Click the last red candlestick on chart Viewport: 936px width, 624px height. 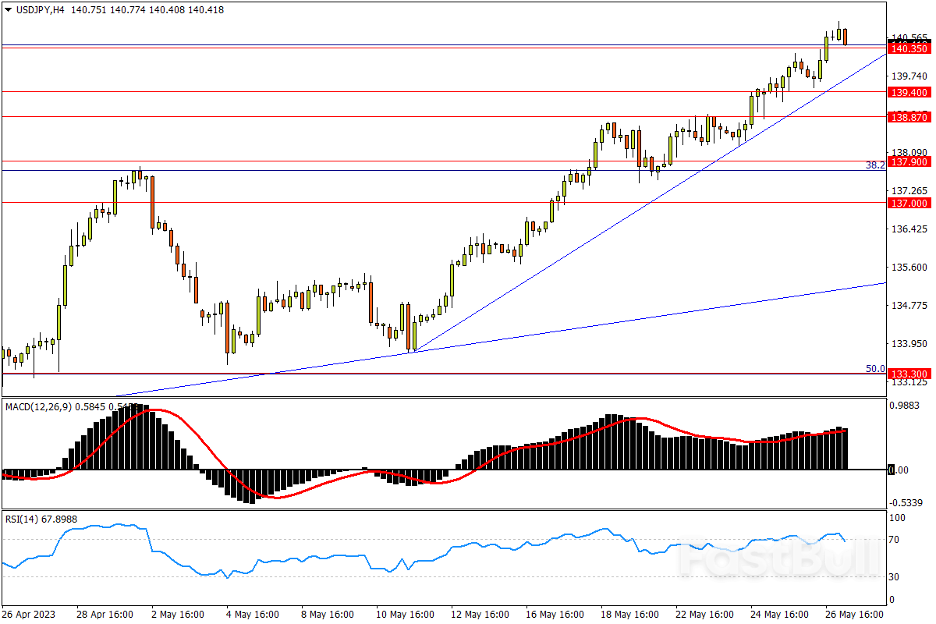click(845, 37)
